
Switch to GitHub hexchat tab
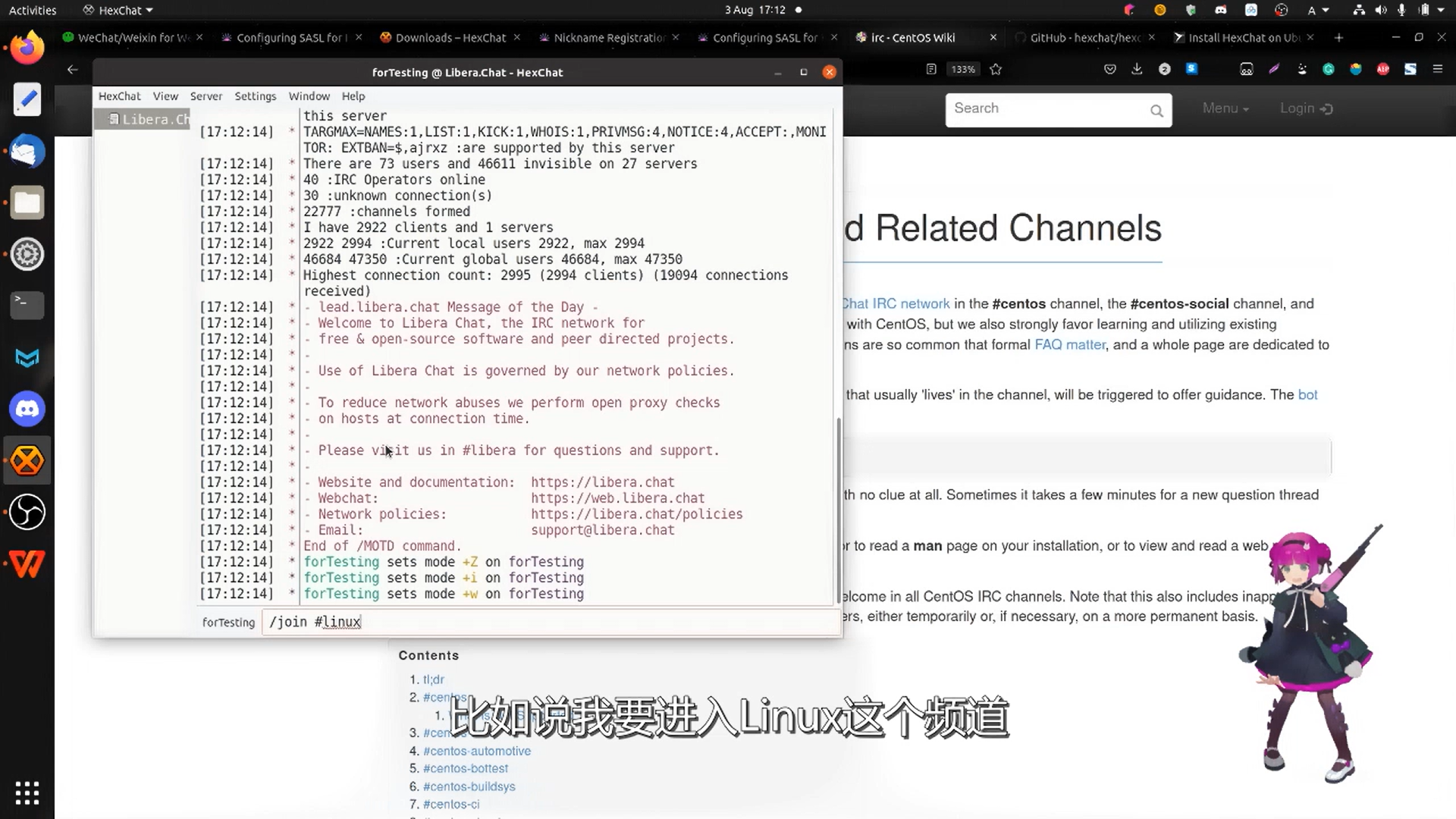[x=1084, y=37]
